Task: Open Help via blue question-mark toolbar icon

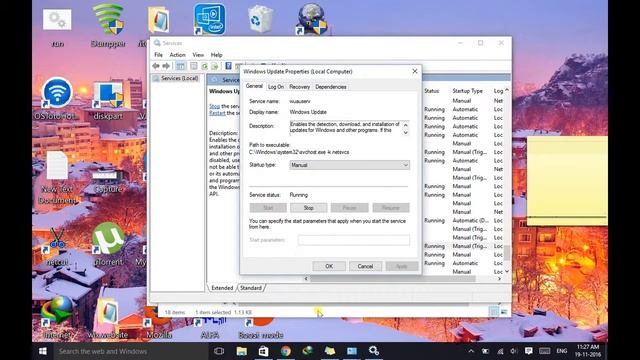Action: pyautogui.click(x=229, y=66)
